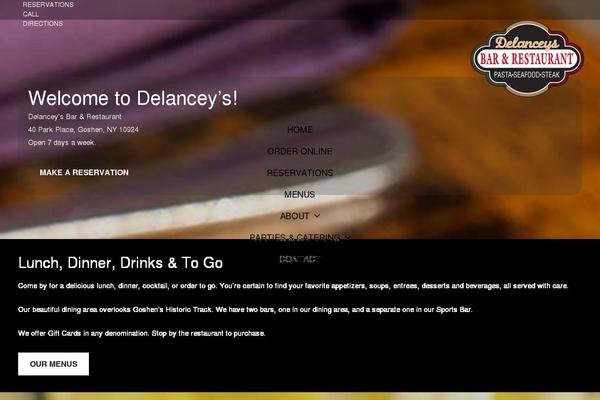This screenshot has width=600, height=400.
Task: Expand the Parties & Catering chevron
Action: click(x=348, y=237)
